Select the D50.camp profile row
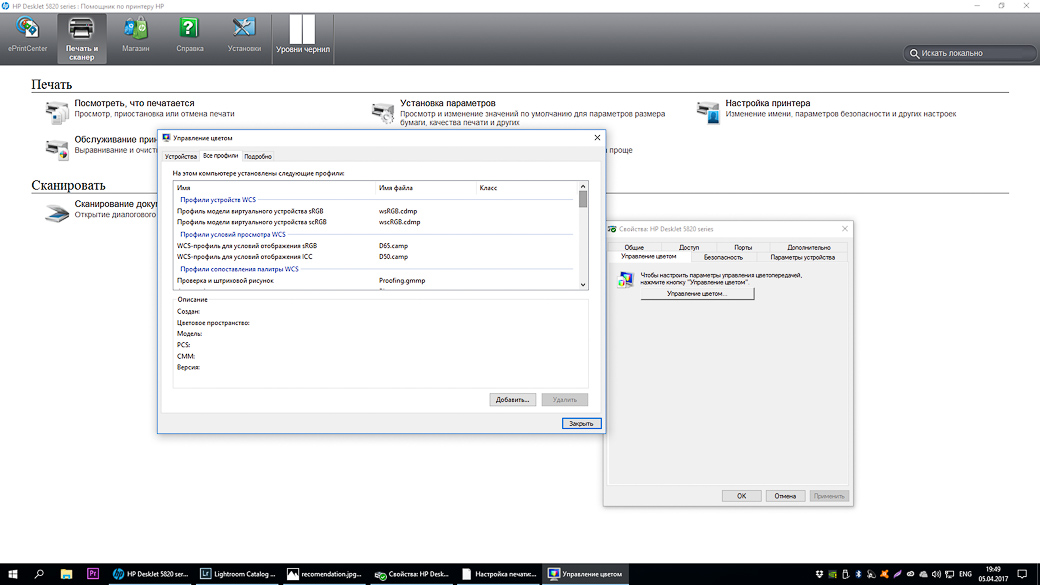 tap(375, 257)
